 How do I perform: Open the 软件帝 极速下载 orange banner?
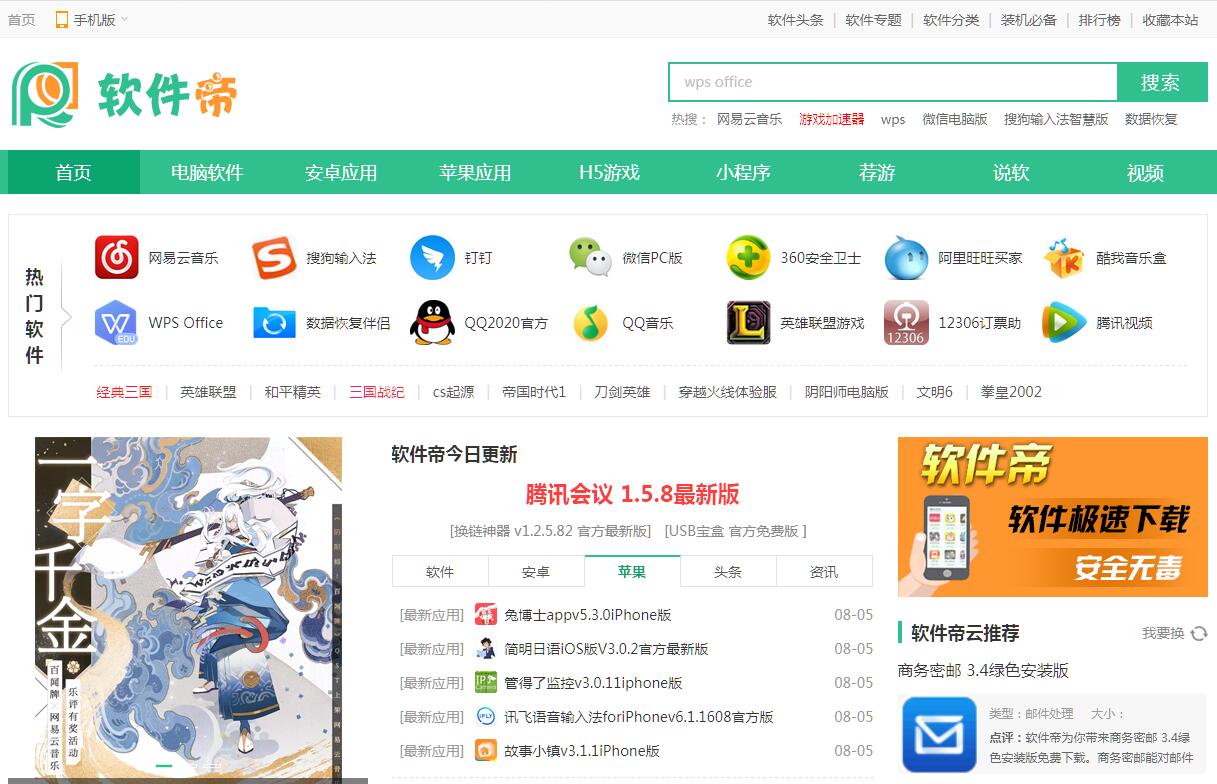pos(1052,517)
